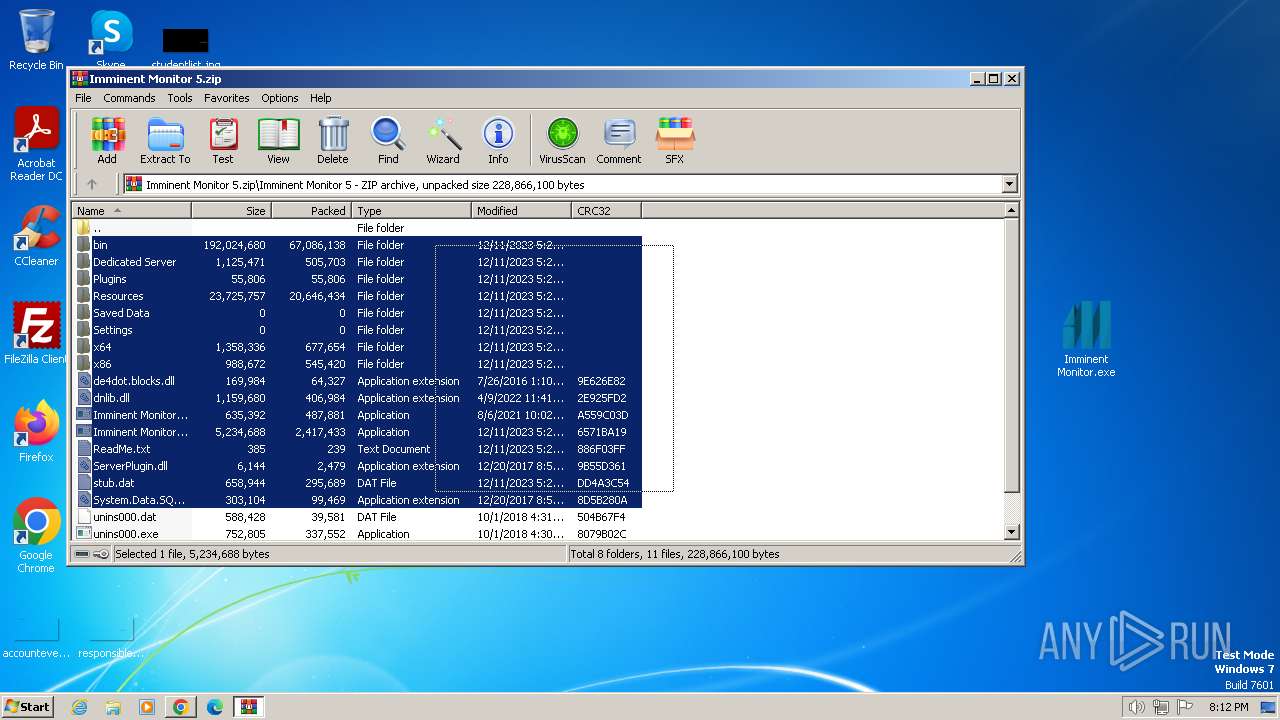Click the taskbar clock showing 8:12 PM
The width and height of the screenshot is (1280, 720).
click(x=1228, y=707)
